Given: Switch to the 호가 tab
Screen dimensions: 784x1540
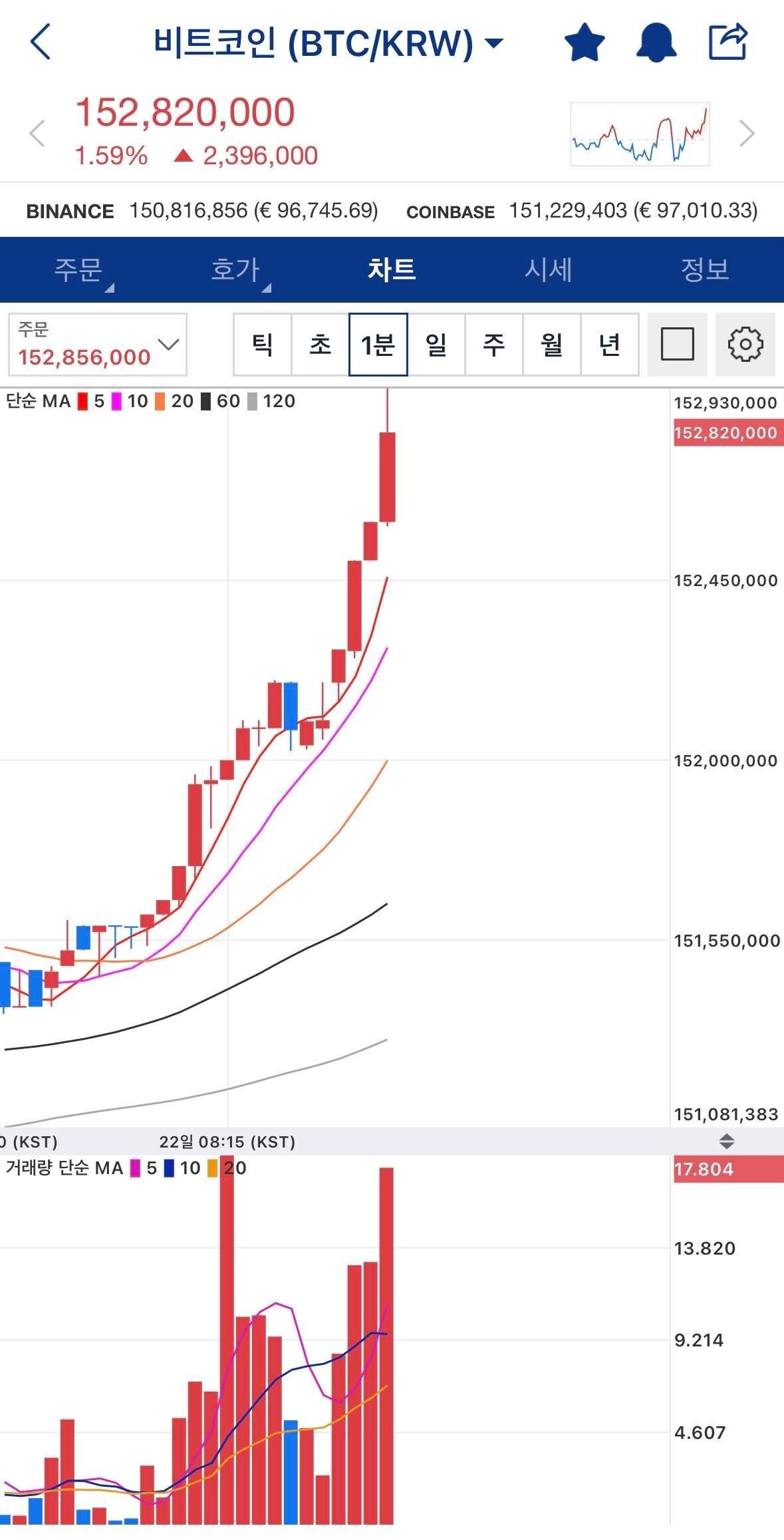Looking at the screenshot, I should pos(235,270).
